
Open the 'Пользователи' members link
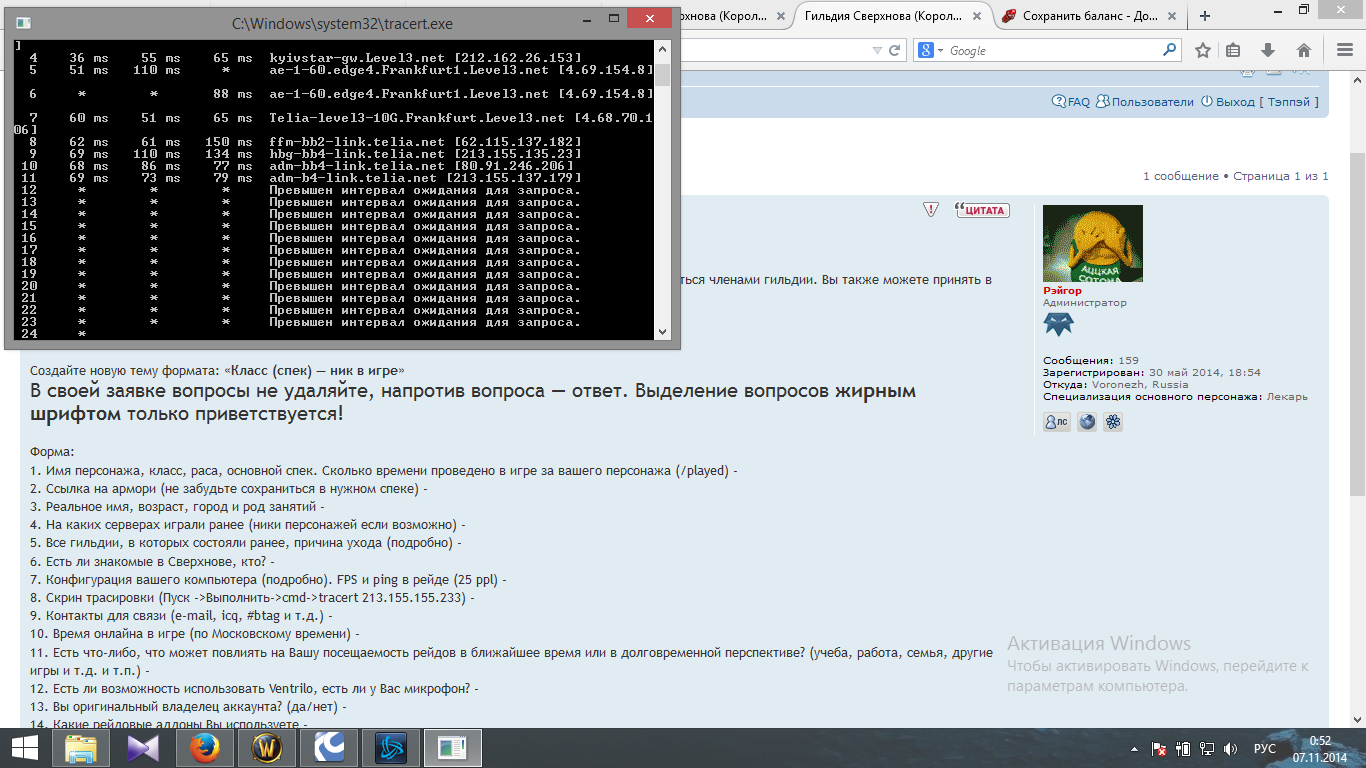coord(1145,101)
